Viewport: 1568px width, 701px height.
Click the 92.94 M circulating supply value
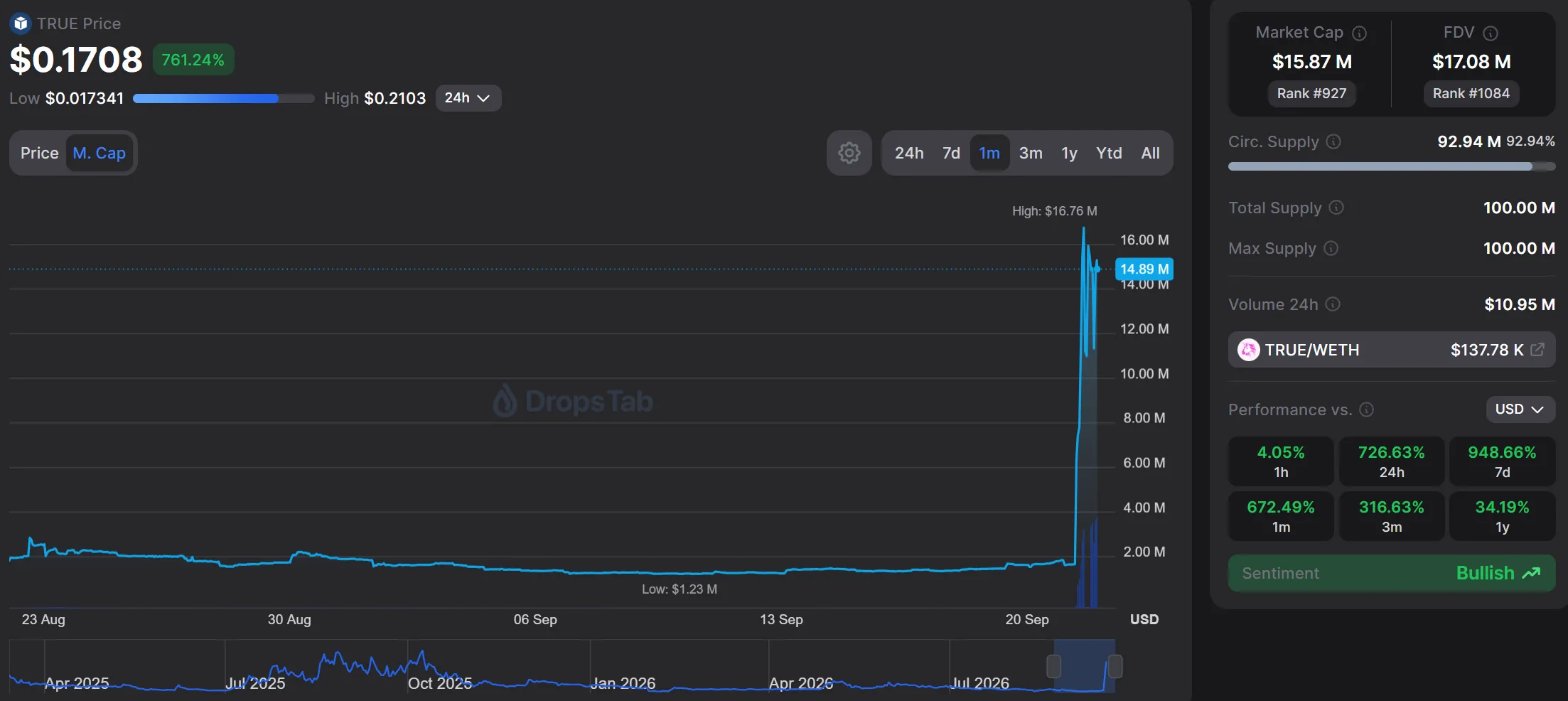click(1469, 141)
